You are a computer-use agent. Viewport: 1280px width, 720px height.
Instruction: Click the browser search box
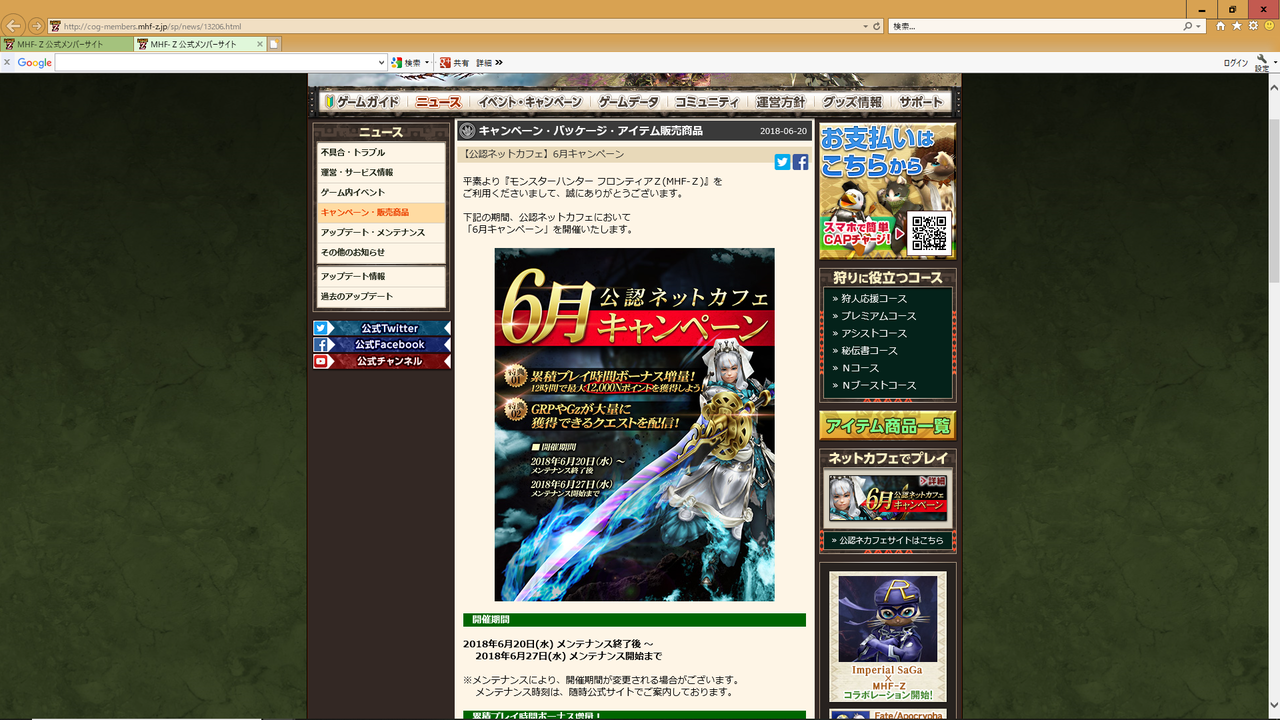1035,26
